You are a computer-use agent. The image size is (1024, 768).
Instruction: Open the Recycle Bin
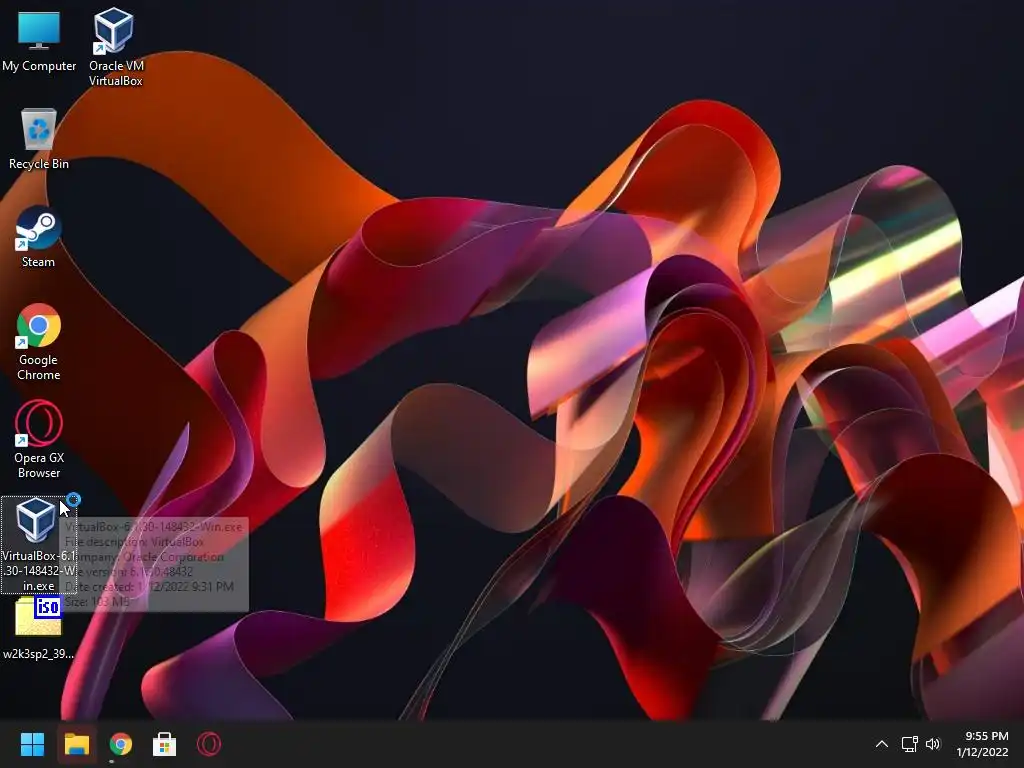coord(39,138)
